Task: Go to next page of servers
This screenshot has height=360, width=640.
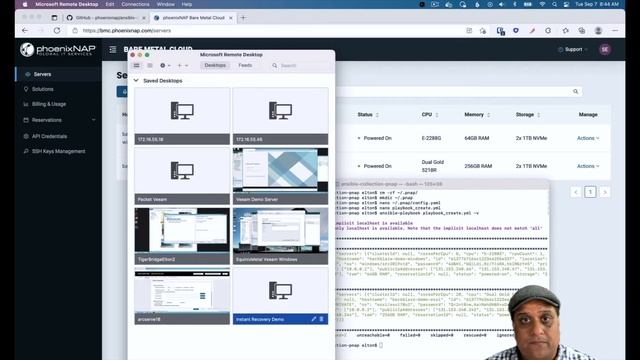Action: 605,192
